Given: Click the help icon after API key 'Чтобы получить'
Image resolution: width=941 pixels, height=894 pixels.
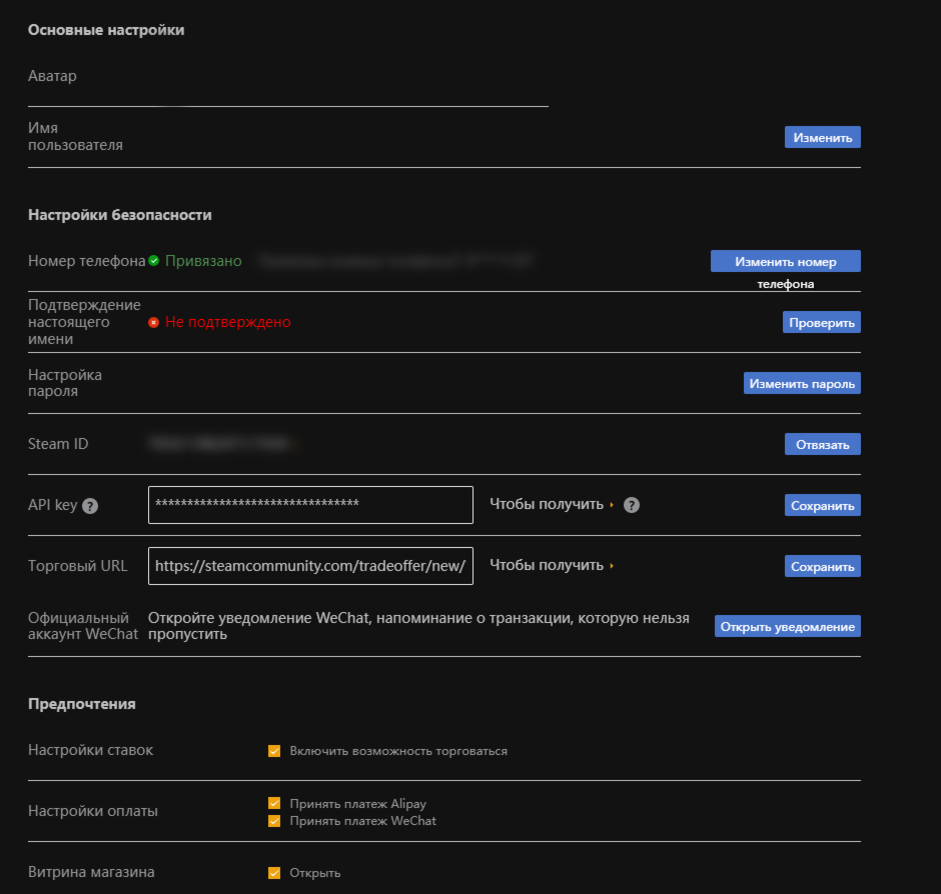Looking at the screenshot, I should click(631, 505).
